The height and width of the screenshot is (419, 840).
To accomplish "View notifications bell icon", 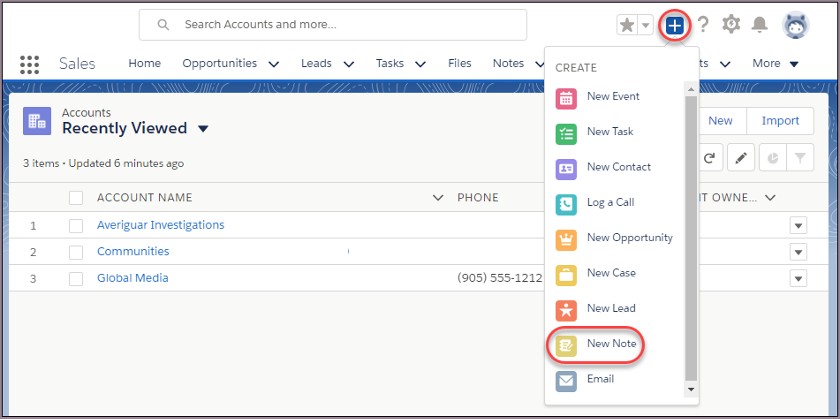I will [x=759, y=24].
